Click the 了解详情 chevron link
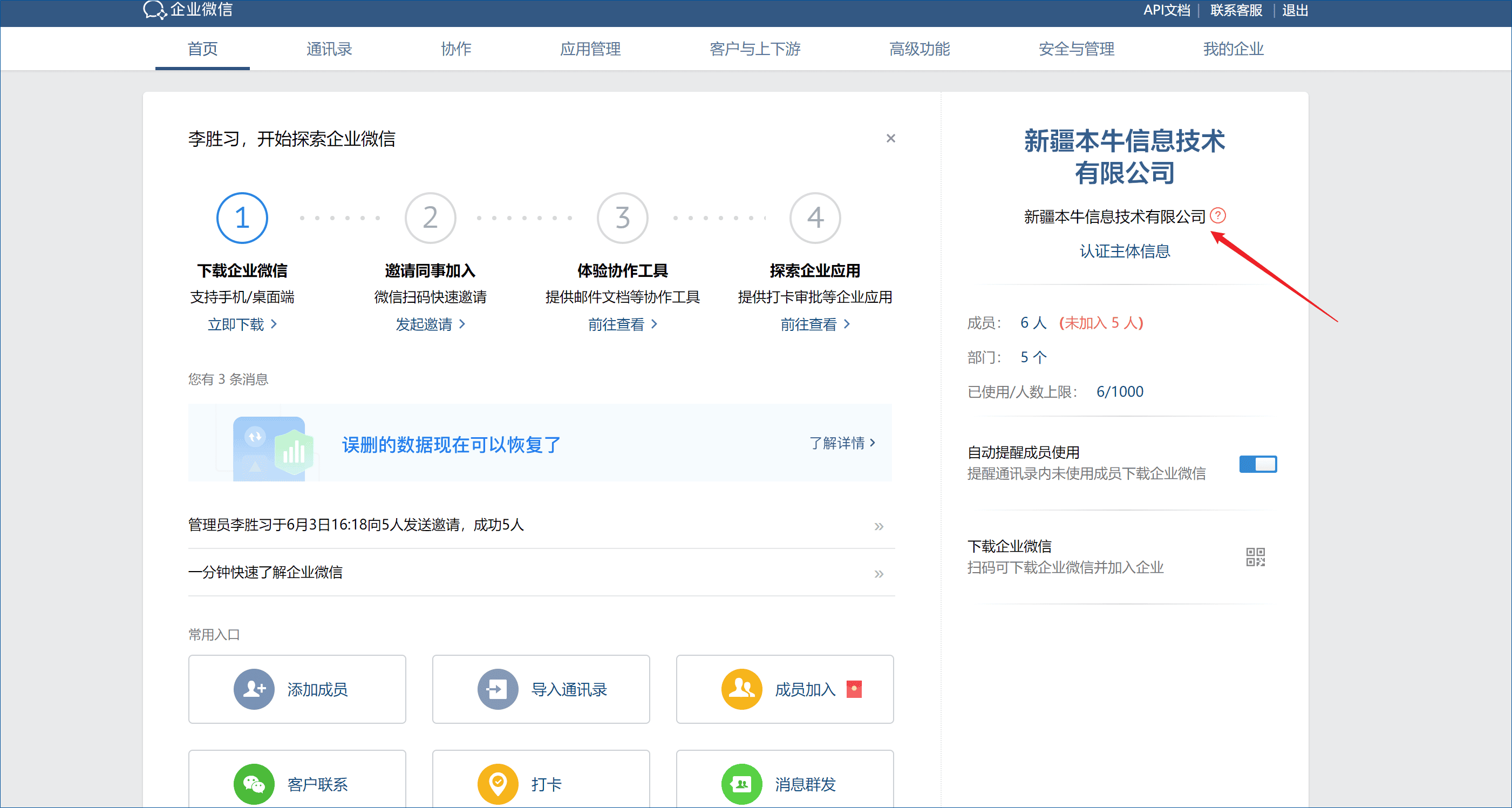Screen dimensions: 1512x808 point(842,443)
